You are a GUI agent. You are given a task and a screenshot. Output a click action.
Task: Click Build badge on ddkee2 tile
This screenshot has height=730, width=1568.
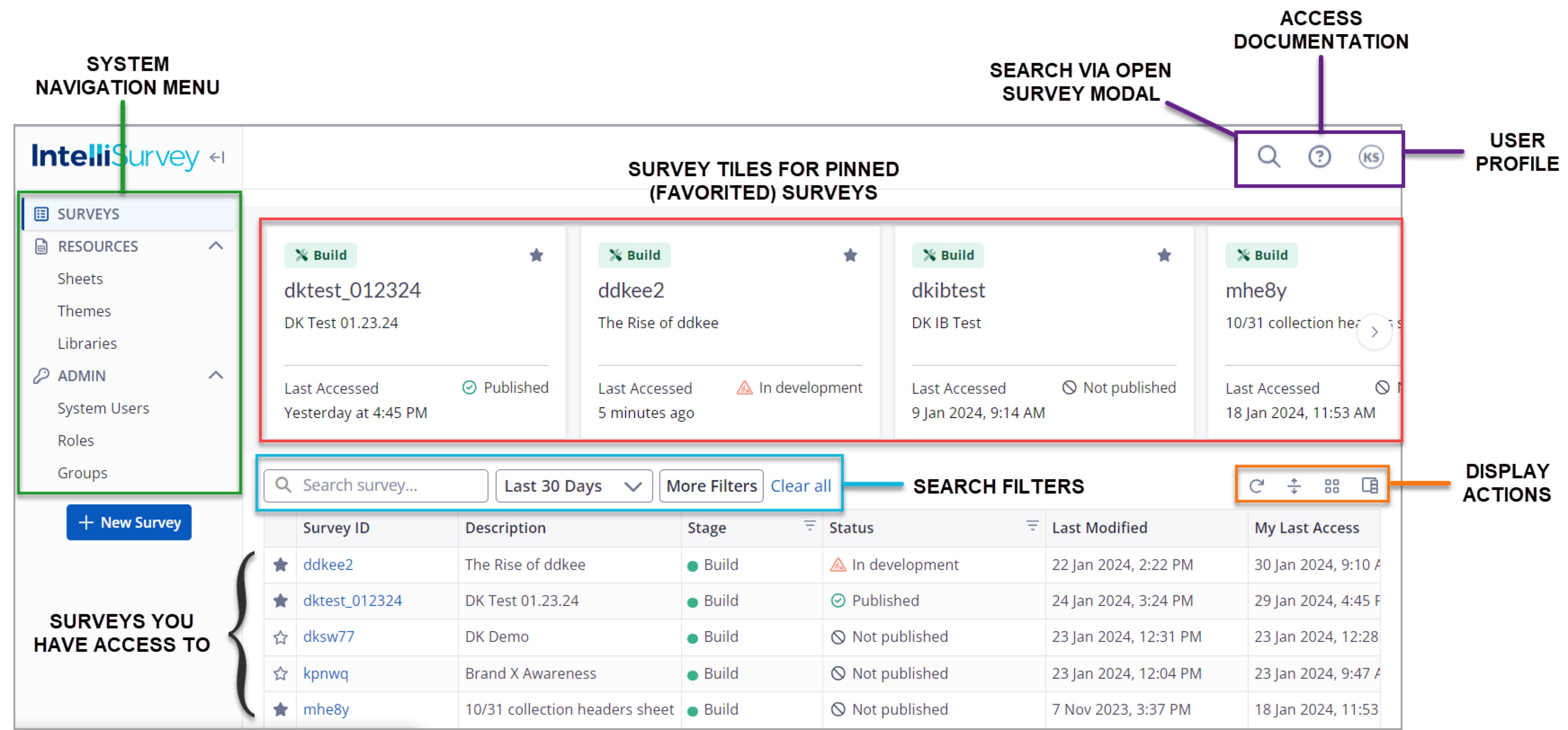tap(634, 255)
